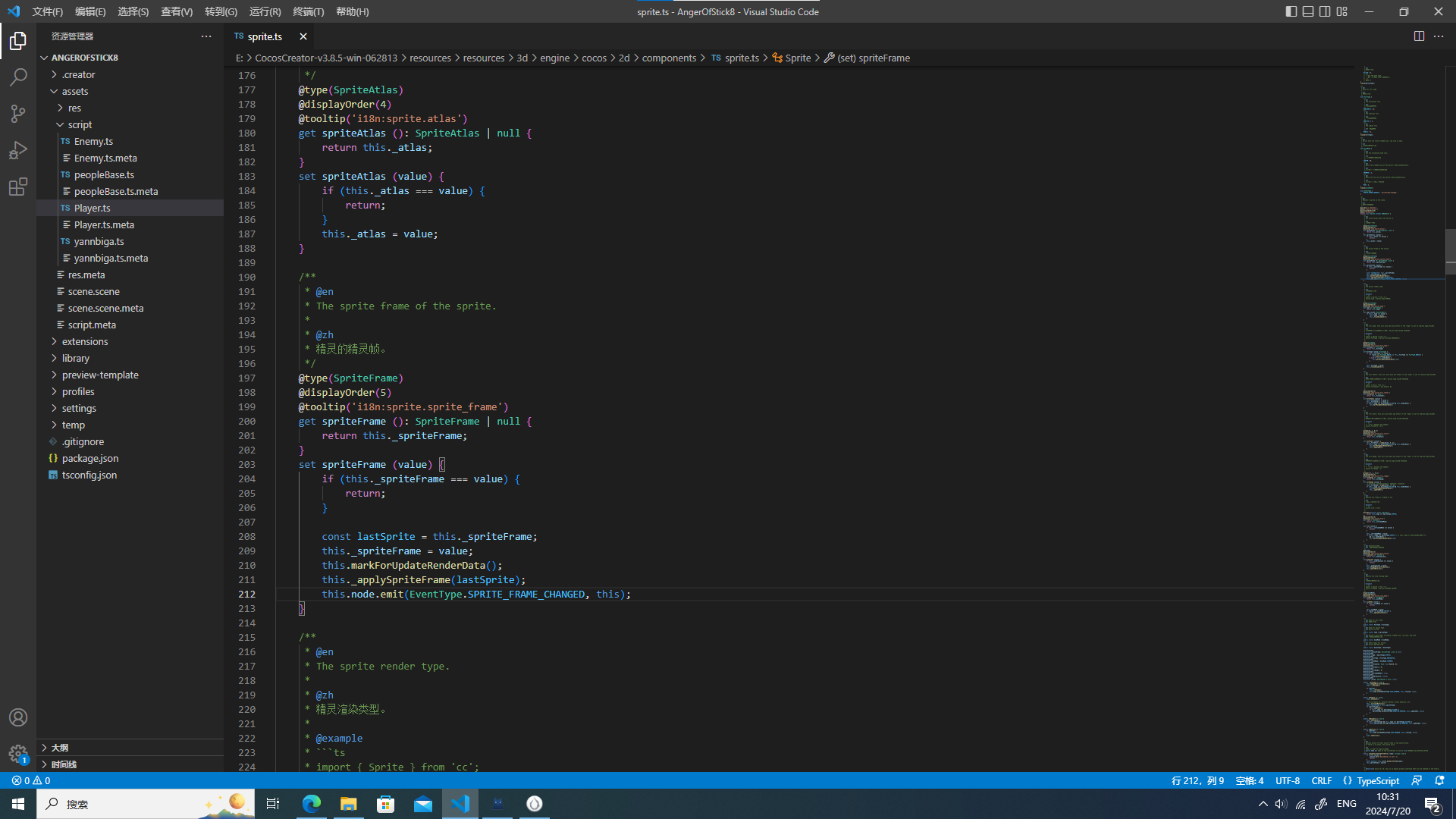Open Player.ts in the explorer
The height and width of the screenshot is (819, 1456).
point(93,208)
